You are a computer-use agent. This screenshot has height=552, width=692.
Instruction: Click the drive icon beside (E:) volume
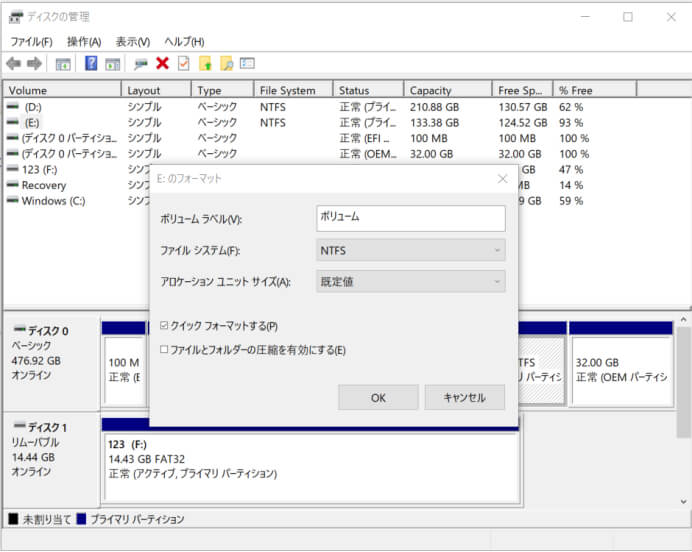tap(13, 122)
